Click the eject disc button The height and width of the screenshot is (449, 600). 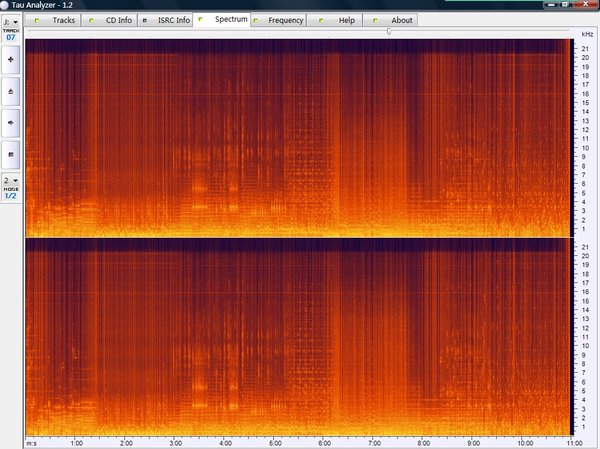[11, 91]
